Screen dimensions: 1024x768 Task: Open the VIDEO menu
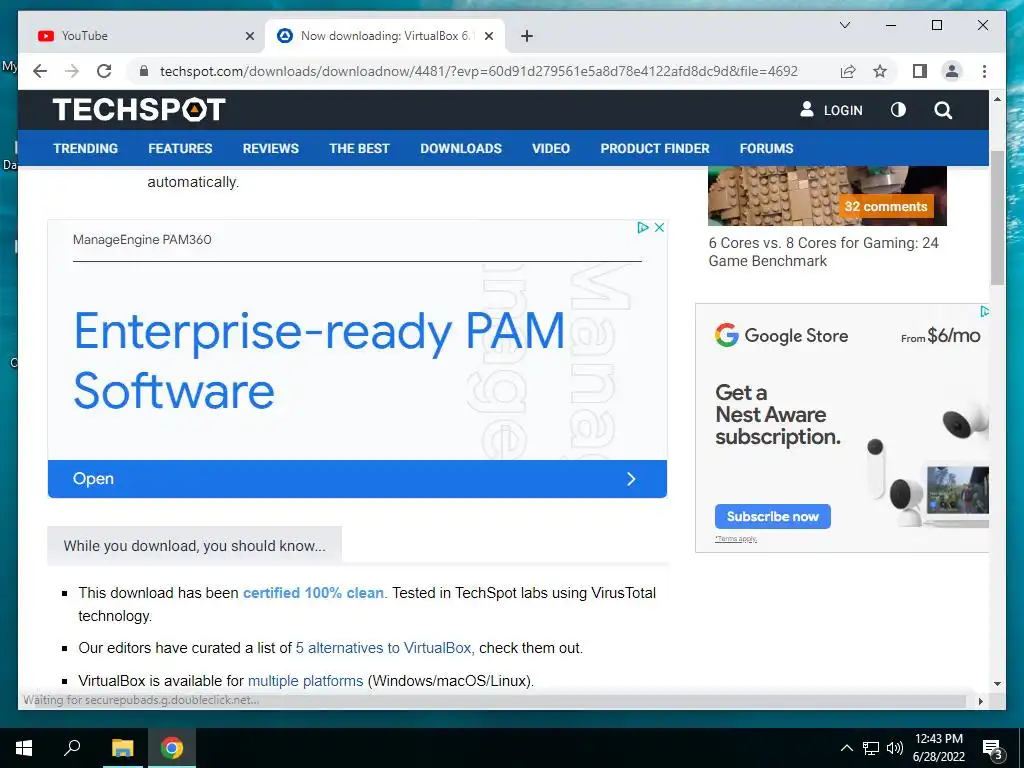click(551, 148)
